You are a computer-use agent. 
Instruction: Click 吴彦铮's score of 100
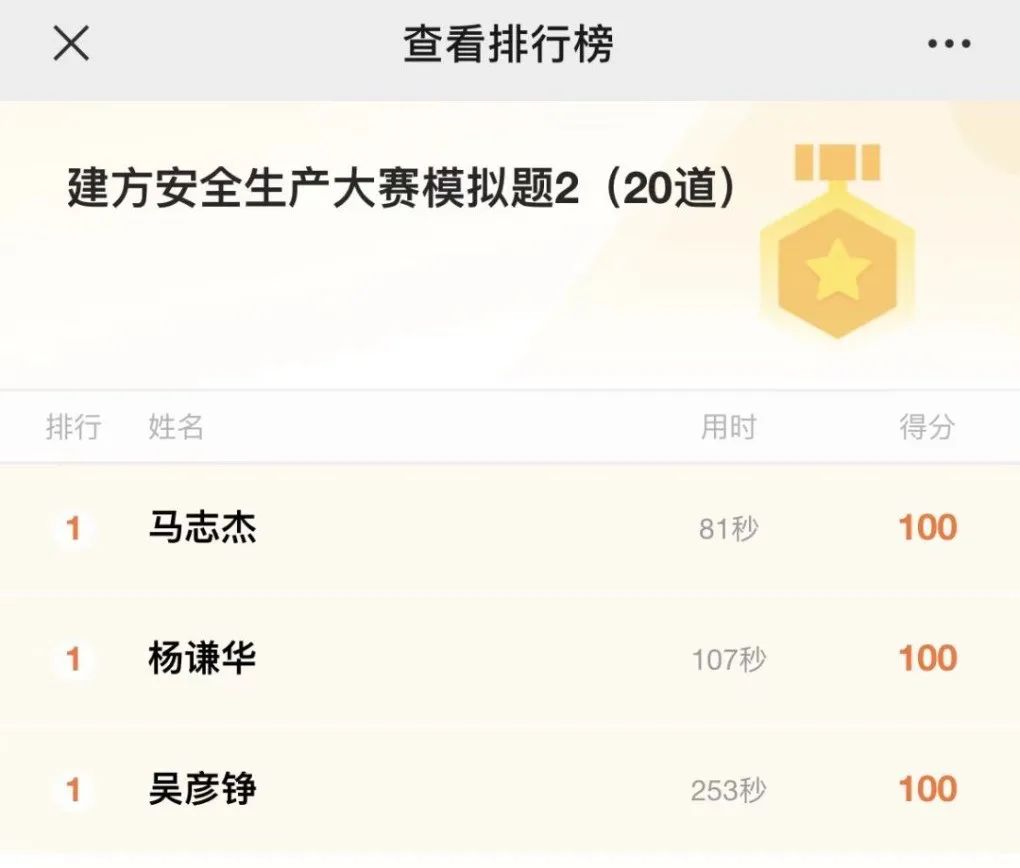pyautogui.click(x=927, y=790)
